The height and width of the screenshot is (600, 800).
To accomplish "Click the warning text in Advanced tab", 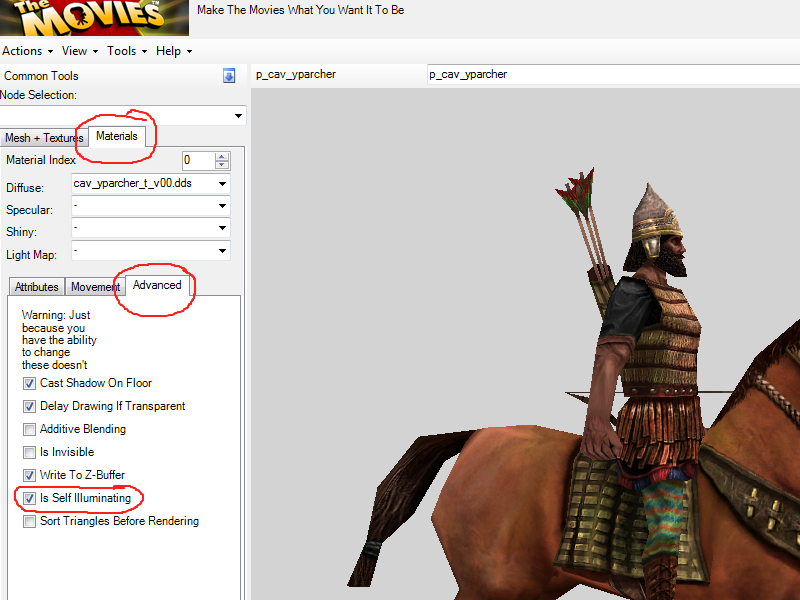I will (x=59, y=340).
